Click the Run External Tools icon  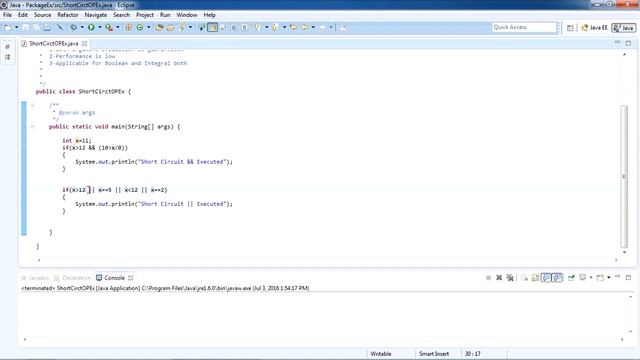point(109,27)
